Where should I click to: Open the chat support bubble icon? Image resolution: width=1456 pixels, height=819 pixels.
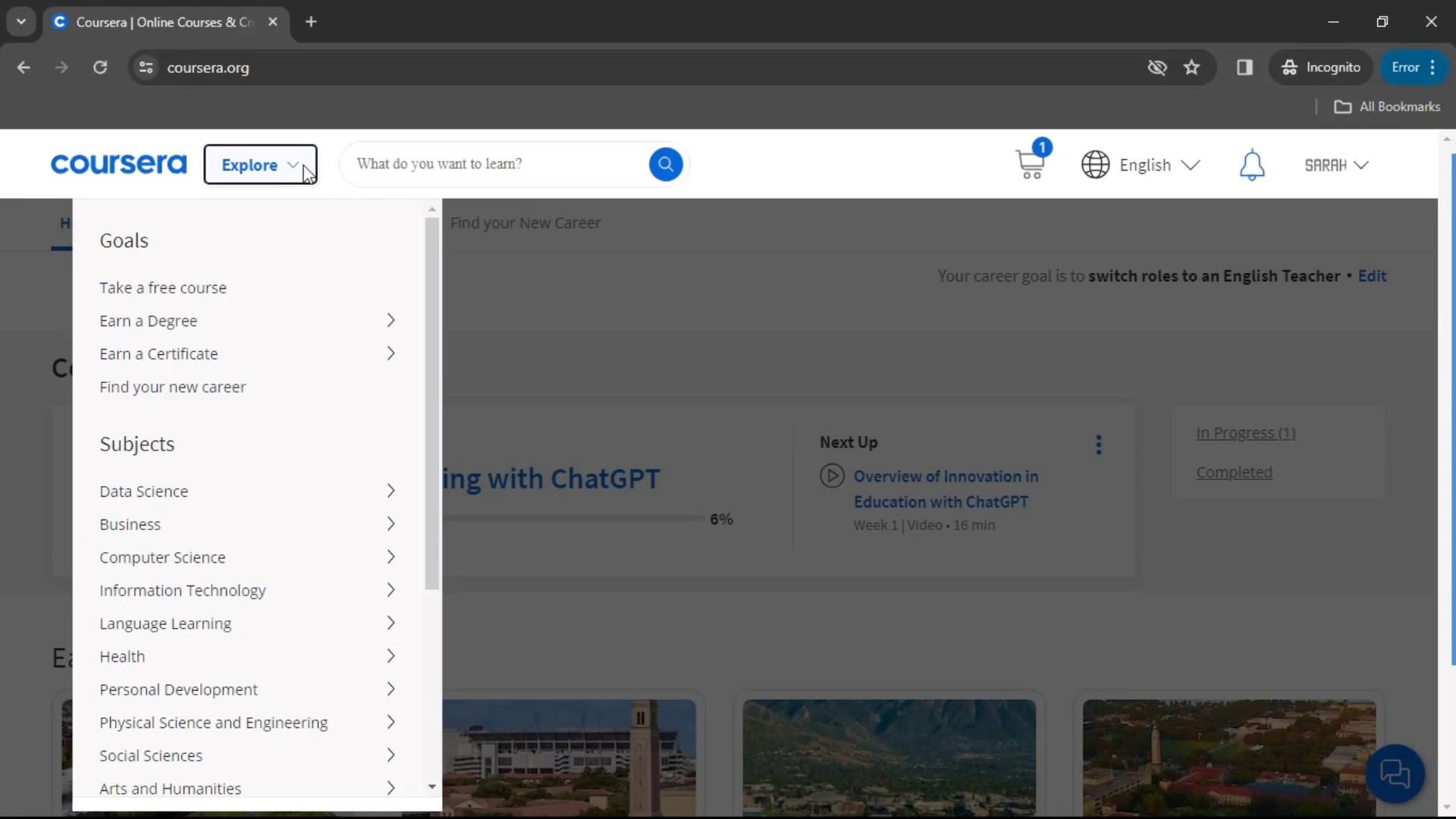[1394, 773]
